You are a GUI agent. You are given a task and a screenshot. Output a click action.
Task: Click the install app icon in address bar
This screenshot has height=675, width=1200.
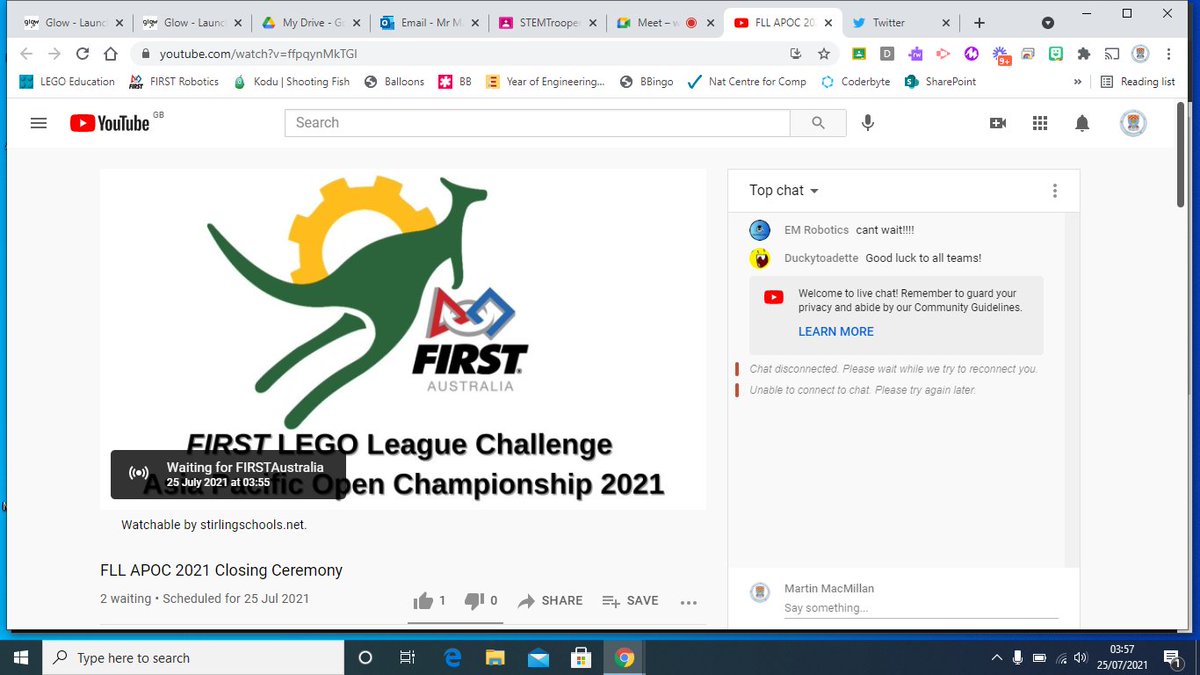(796, 54)
